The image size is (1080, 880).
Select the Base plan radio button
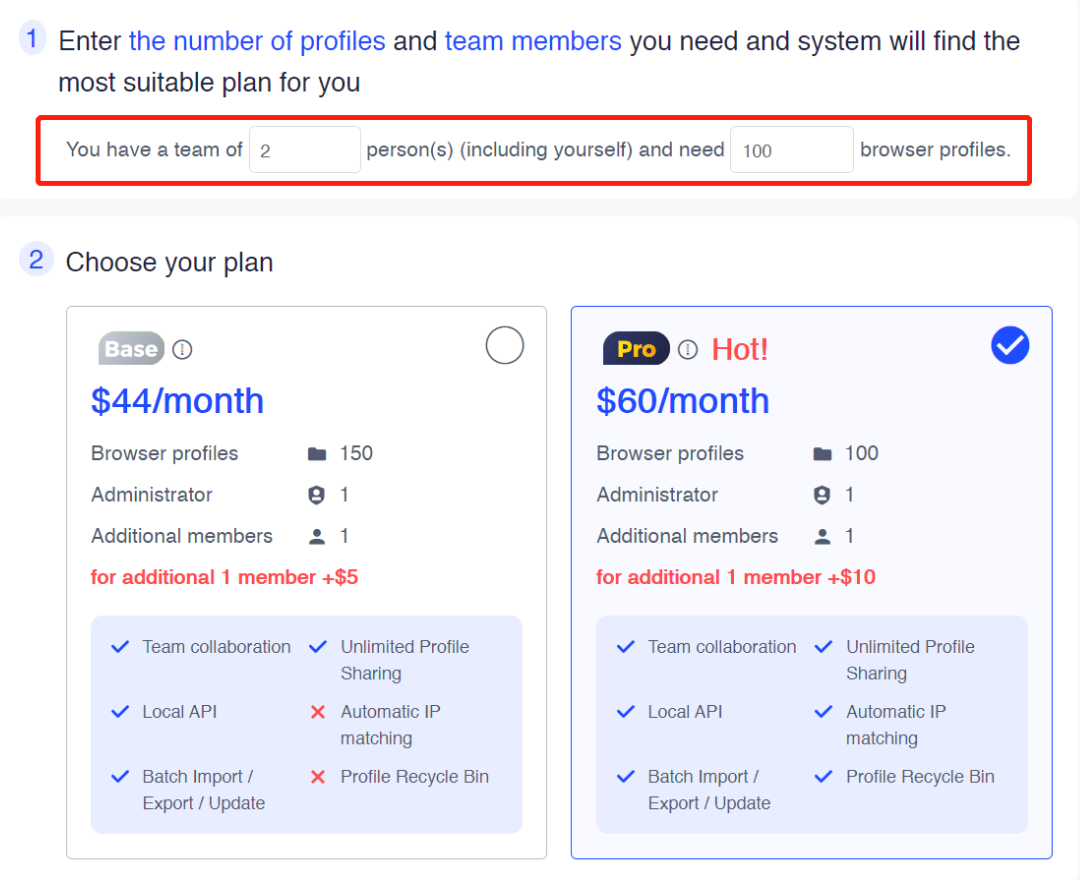[x=504, y=345]
